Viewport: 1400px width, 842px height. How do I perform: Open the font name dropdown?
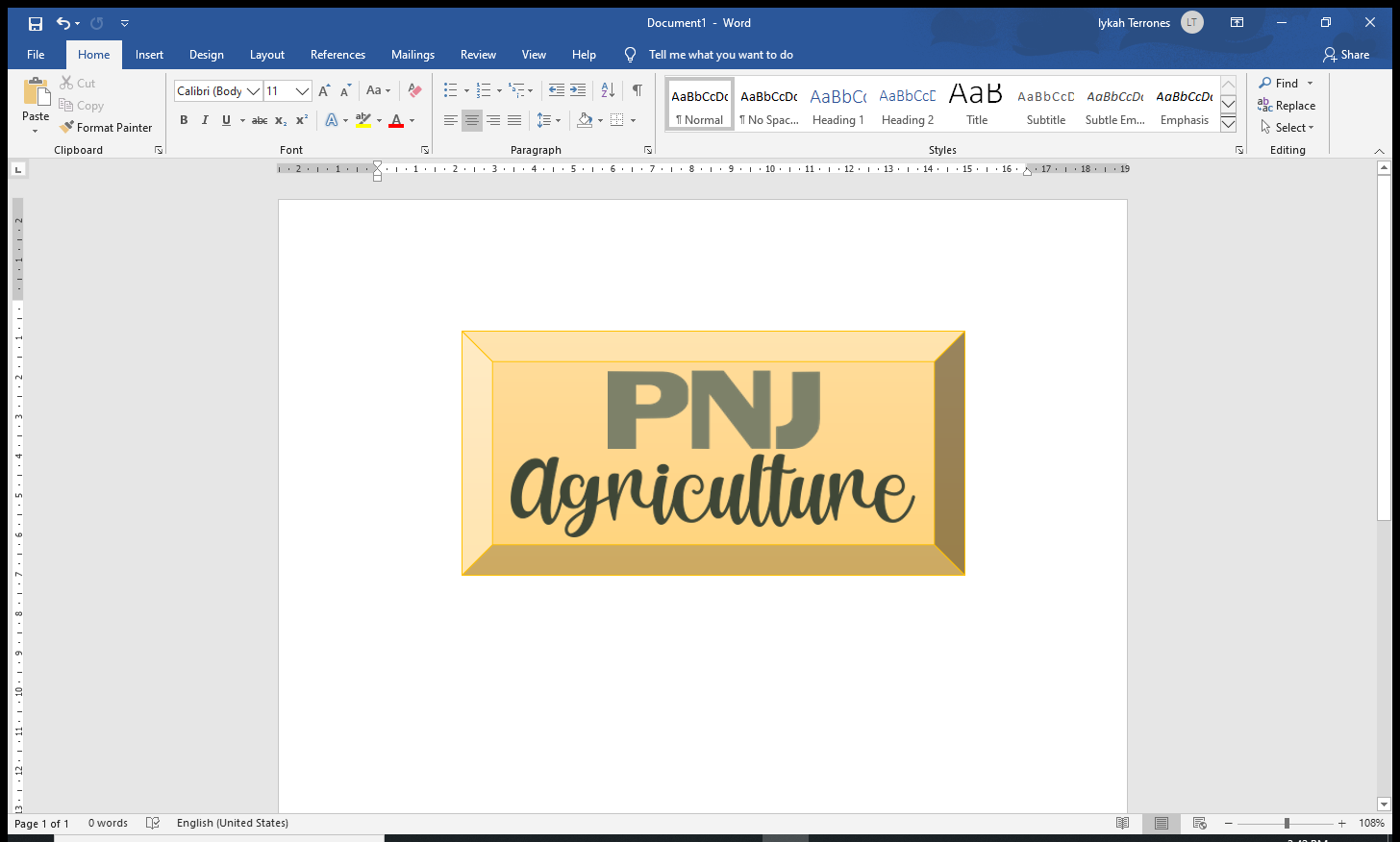tap(254, 91)
